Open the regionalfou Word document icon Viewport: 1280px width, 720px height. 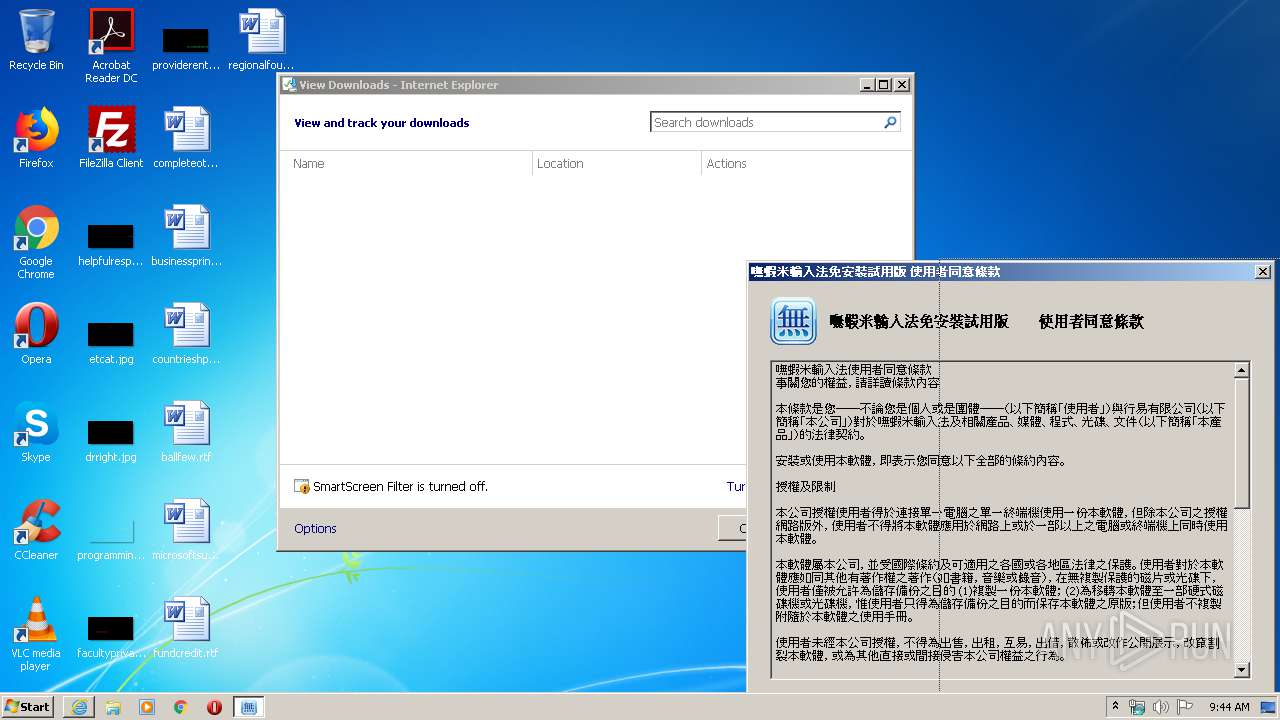(x=261, y=40)
